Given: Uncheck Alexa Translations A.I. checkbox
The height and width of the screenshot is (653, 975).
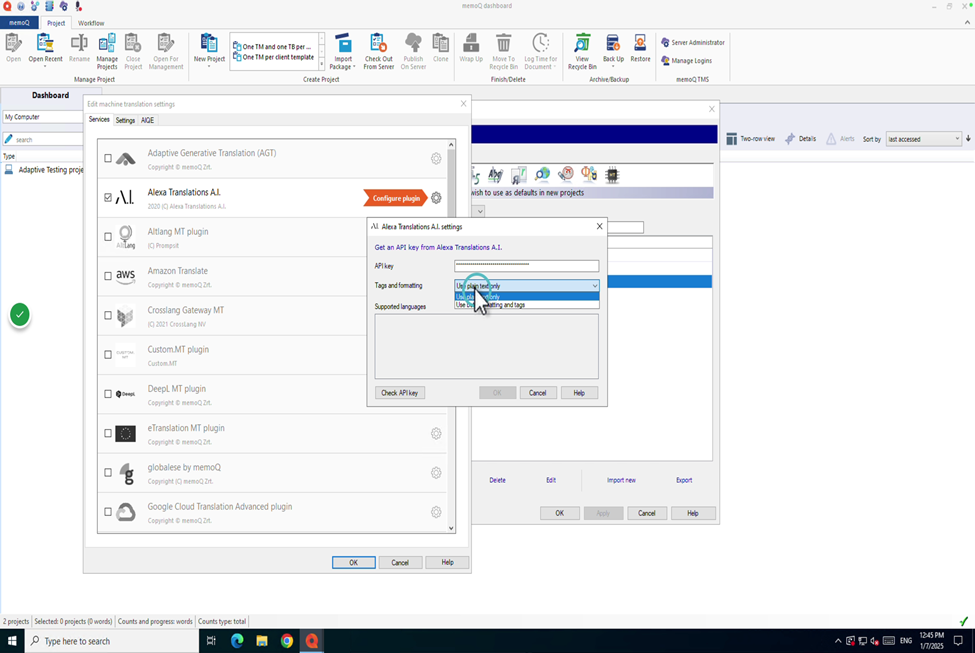Looking at the screenshot, I should 108,197.
